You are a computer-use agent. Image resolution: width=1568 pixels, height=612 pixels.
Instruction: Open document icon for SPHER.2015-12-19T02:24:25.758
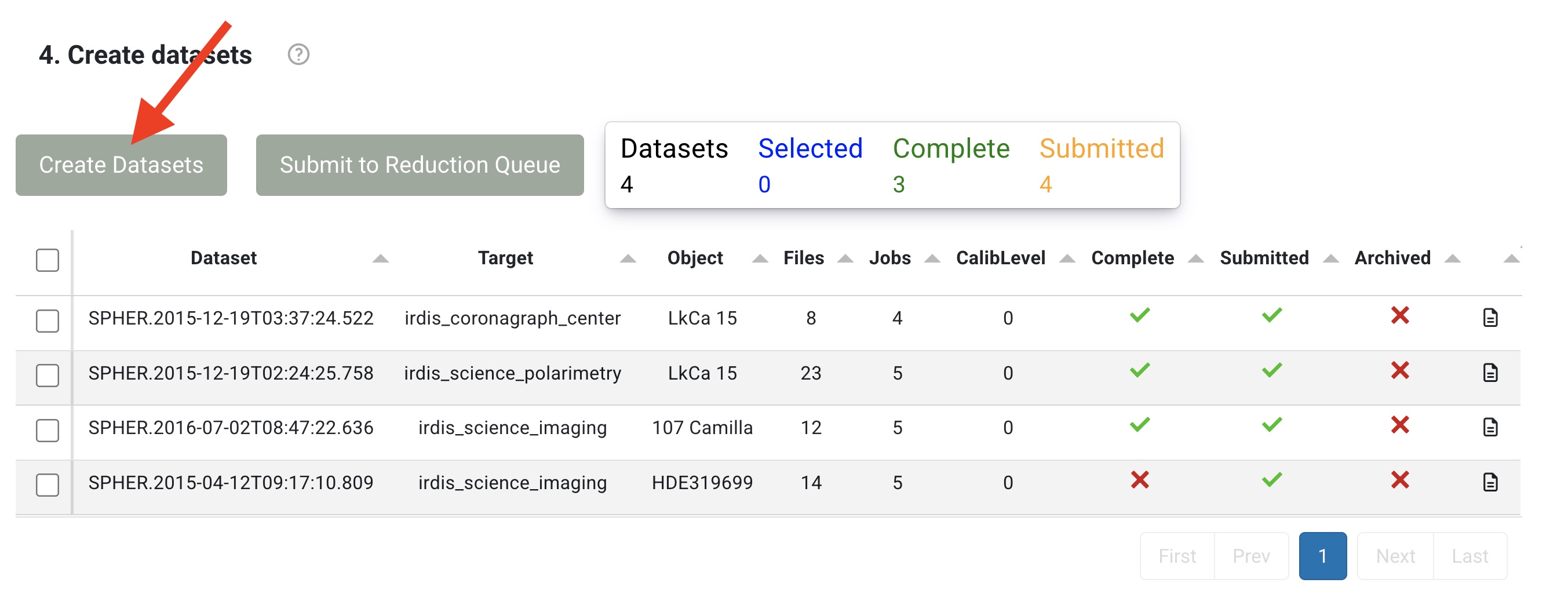click(x=1489, y=373)
